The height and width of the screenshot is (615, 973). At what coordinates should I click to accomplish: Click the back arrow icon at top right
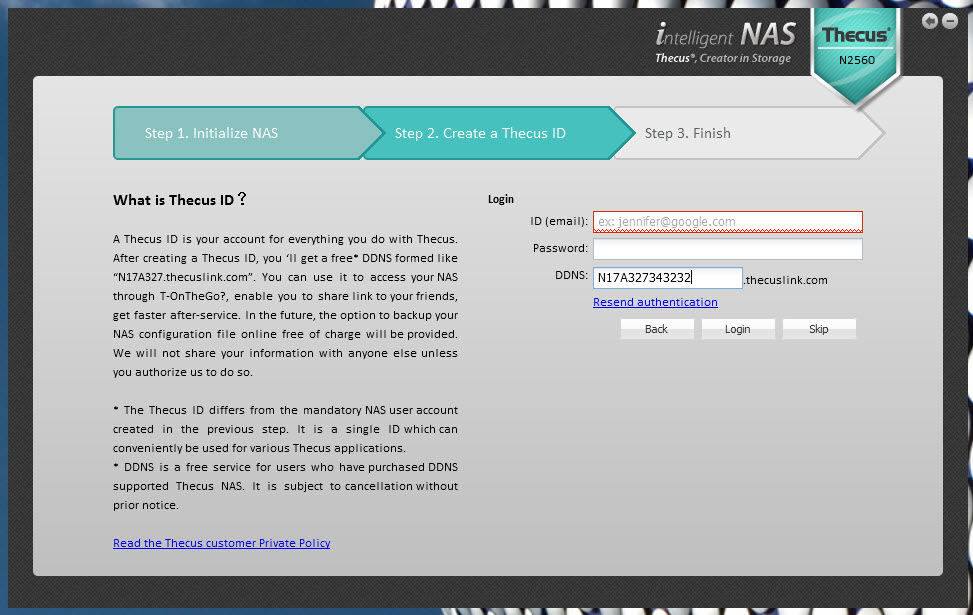[x=930, y=21]
